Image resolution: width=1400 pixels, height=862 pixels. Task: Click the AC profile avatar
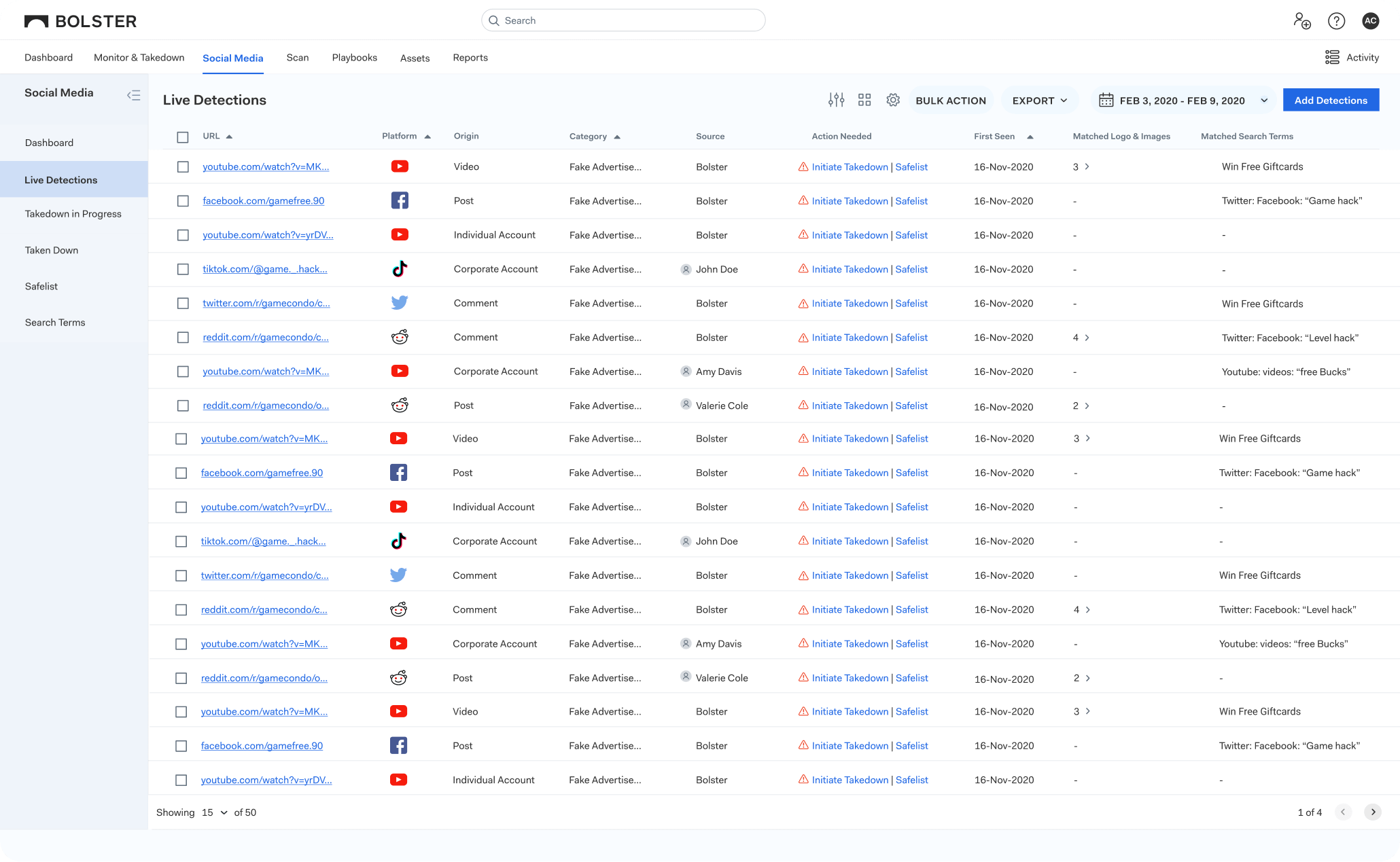1370,20
